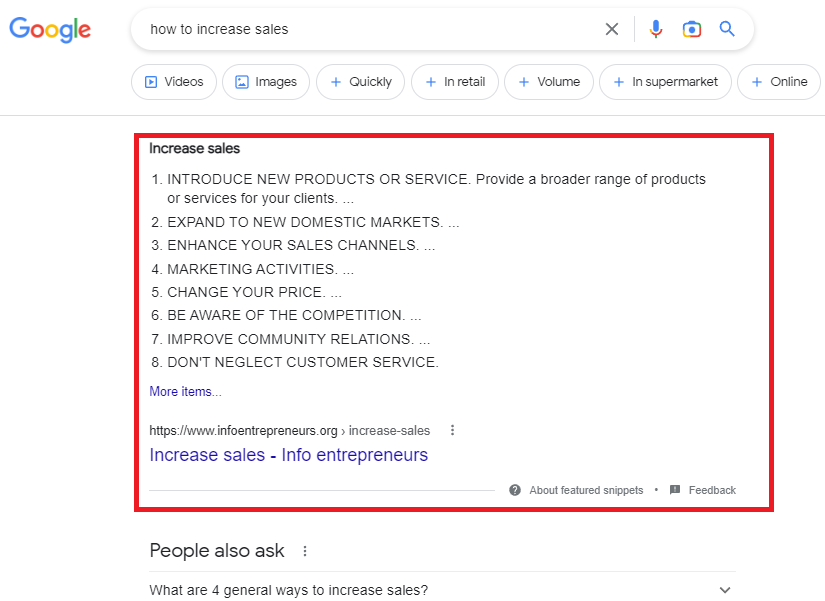The image size is (825, 601).
Task: Click the Feedback flag icon
Action: pos(675,490)
